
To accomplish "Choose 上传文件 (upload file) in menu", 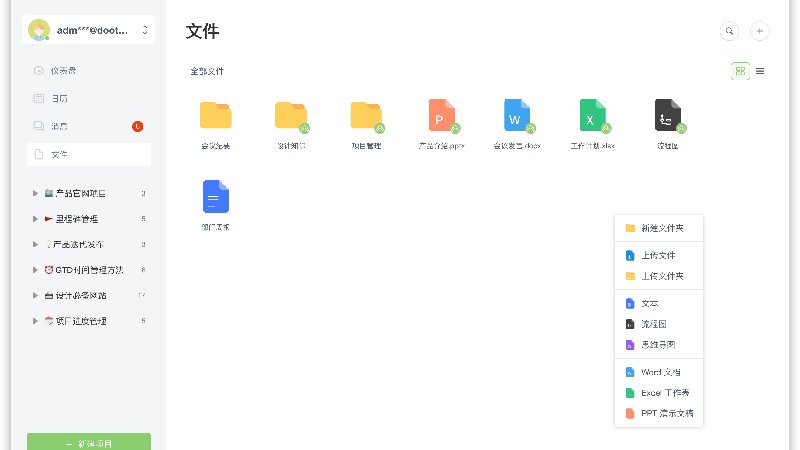I will [659, 255].
